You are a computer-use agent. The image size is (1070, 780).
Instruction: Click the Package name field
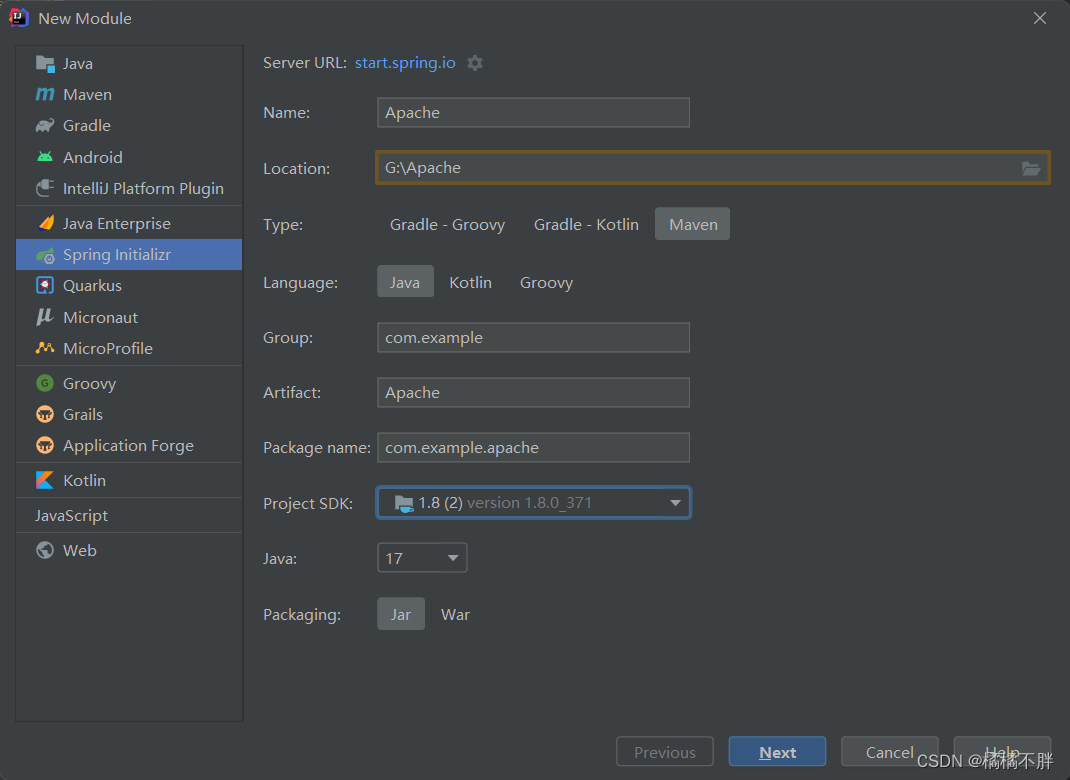[534, 448]
